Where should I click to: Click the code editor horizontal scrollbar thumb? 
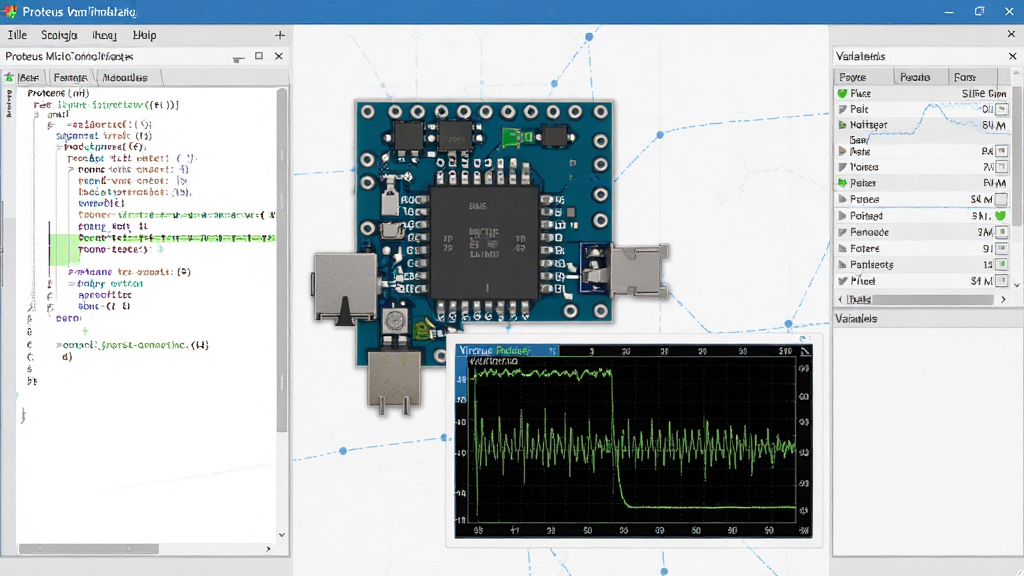click(x=89, y=549)
